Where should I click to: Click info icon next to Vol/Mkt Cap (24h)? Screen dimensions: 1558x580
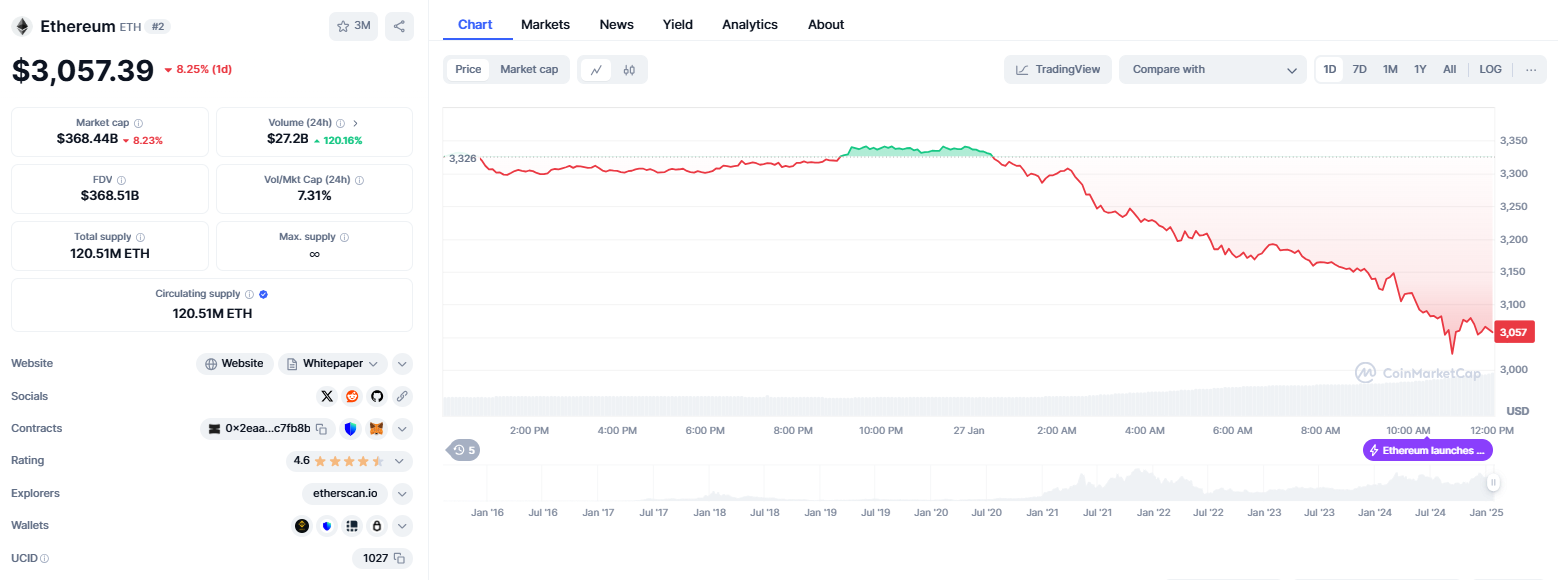click(359, 180)
